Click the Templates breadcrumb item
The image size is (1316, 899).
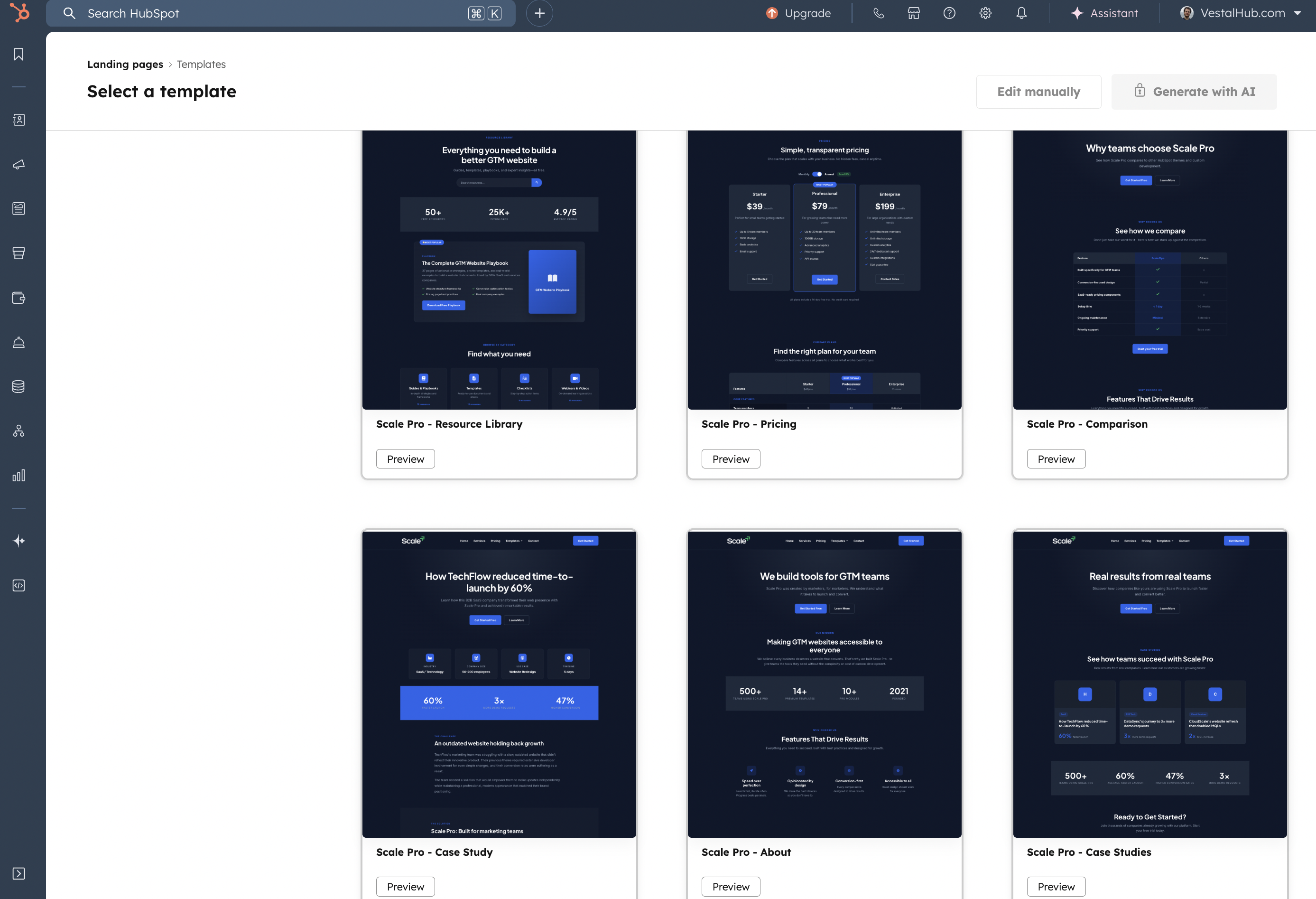click(201, 64)
